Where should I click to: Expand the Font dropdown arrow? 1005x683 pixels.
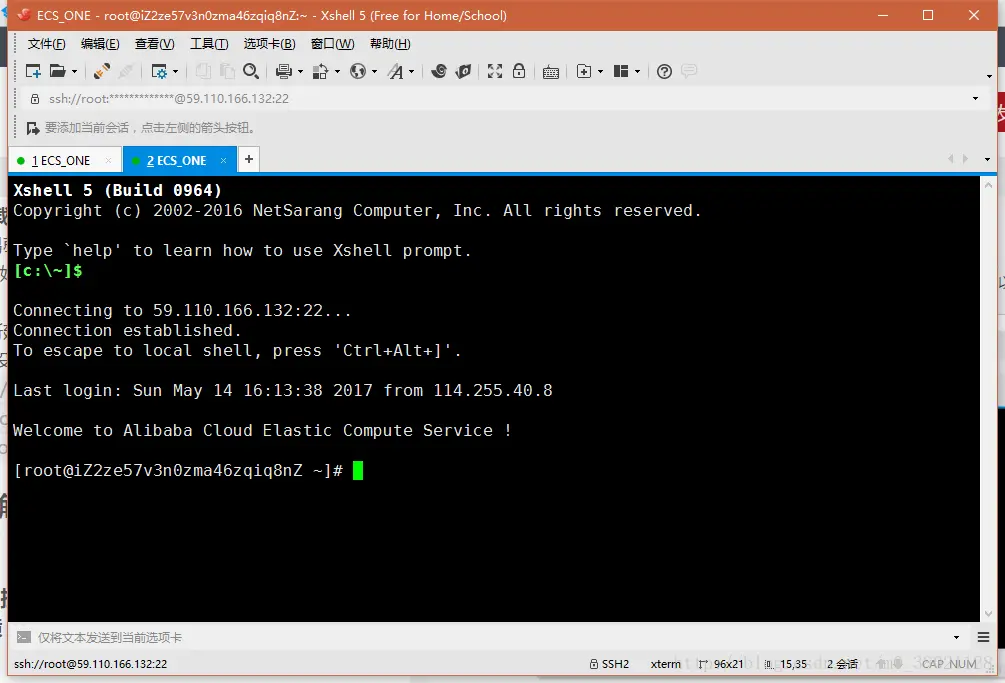(x=411, y=71)
